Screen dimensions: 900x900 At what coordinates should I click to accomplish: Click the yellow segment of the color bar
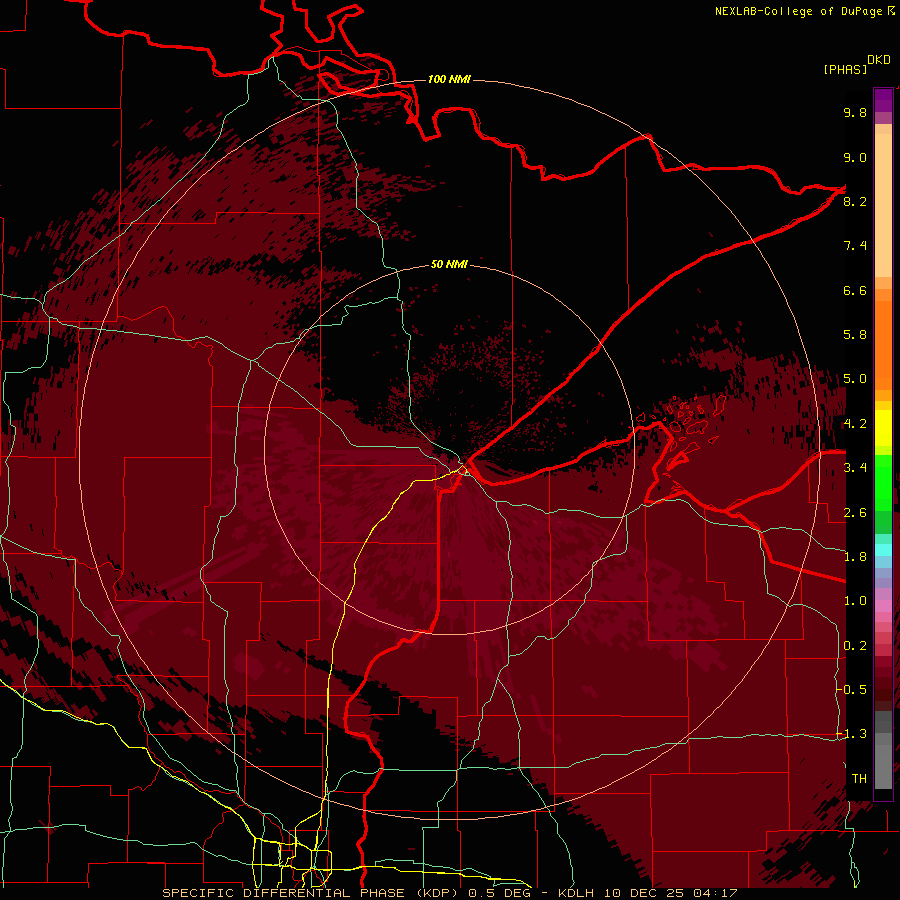883,428
